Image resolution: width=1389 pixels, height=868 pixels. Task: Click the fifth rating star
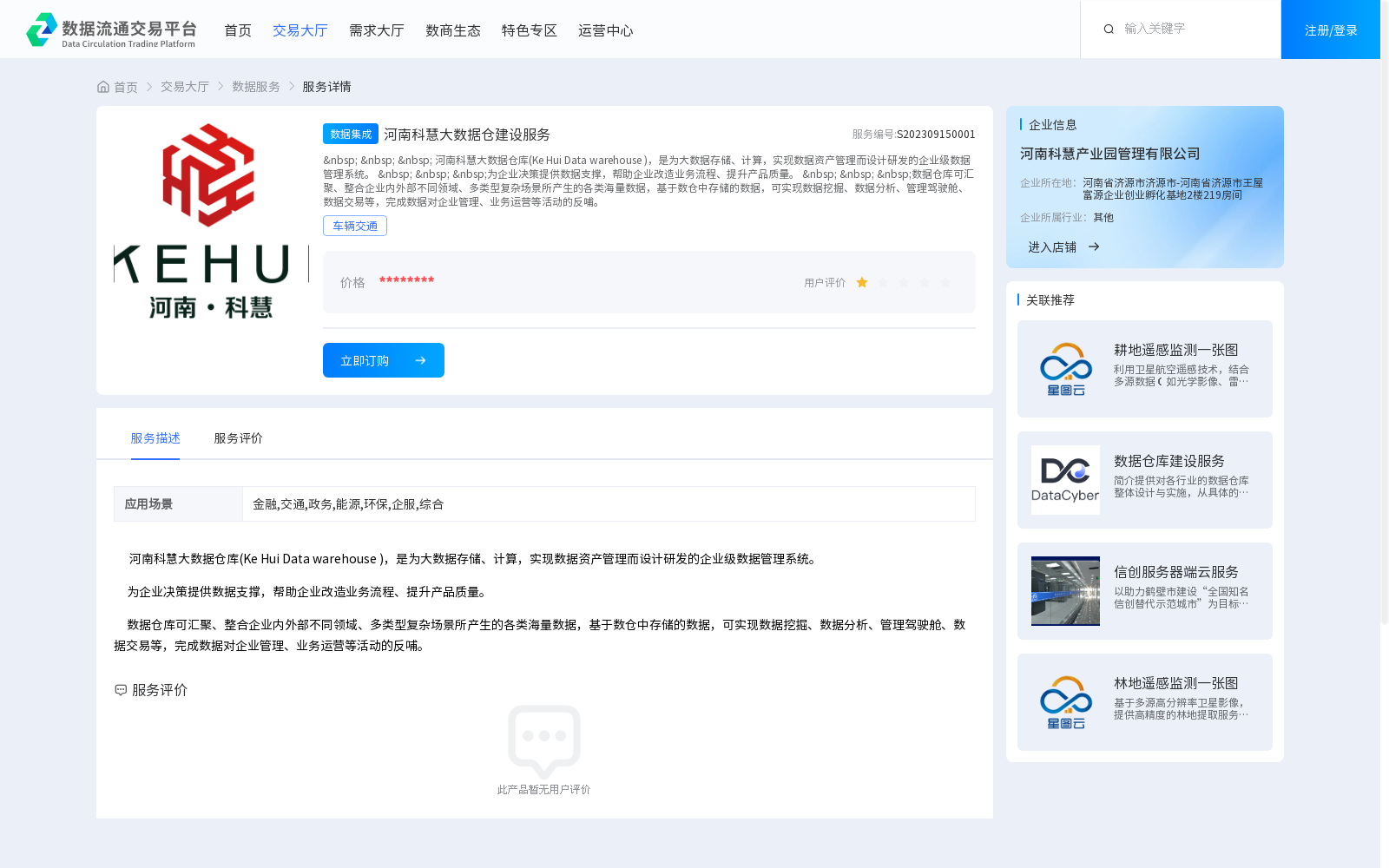[x=945, y=282]
